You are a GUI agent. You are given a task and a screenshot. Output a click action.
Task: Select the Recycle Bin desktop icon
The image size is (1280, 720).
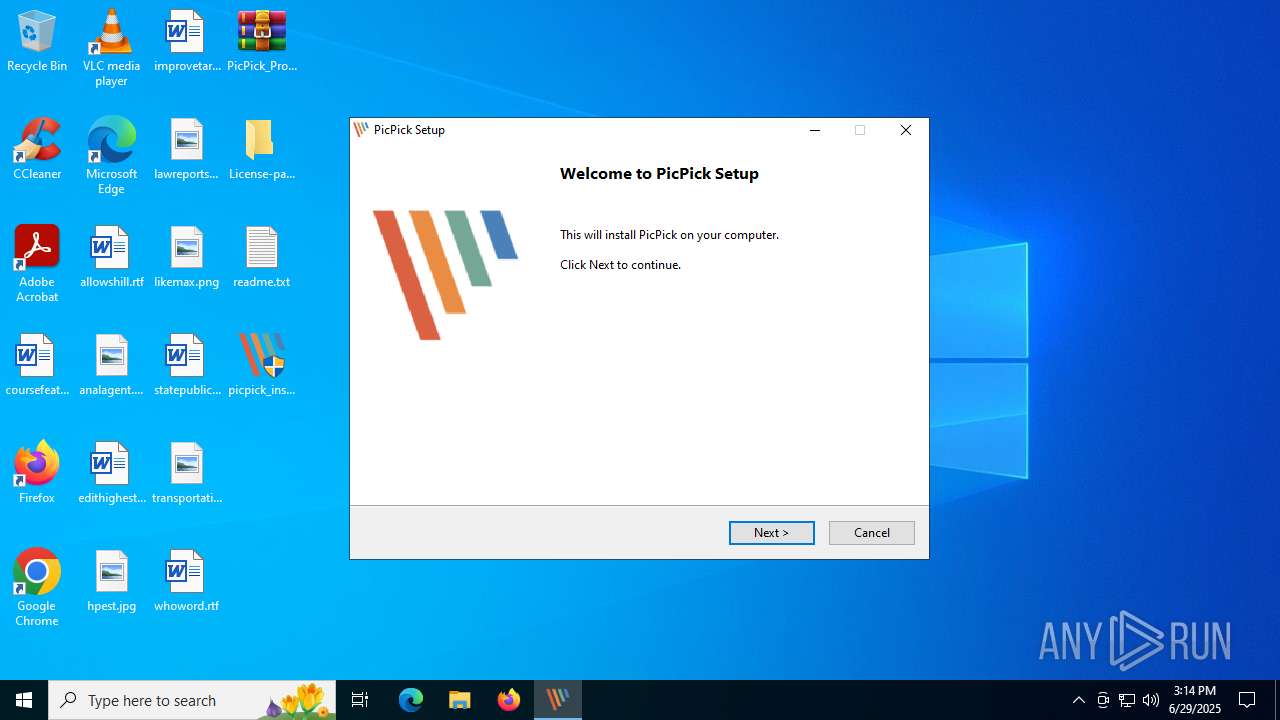click(37, 42)
